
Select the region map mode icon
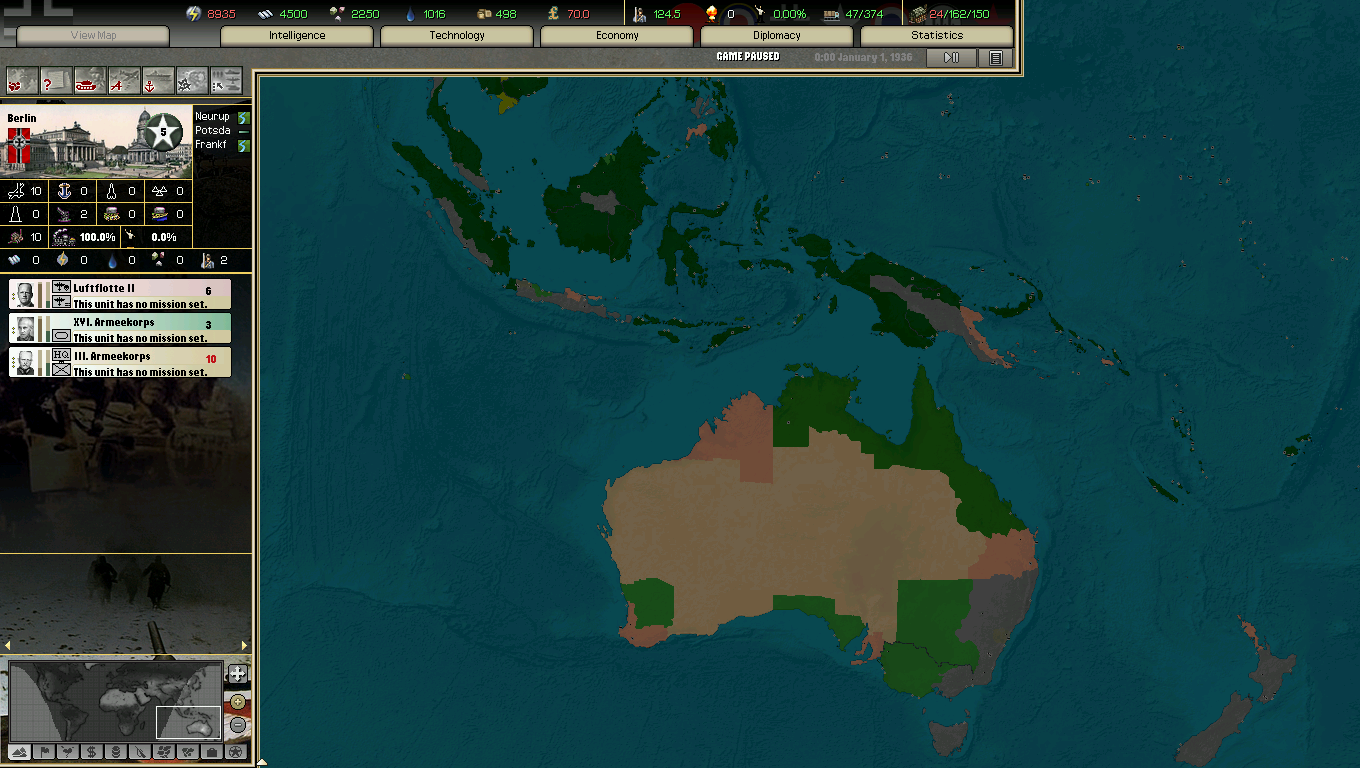[163, 751]
